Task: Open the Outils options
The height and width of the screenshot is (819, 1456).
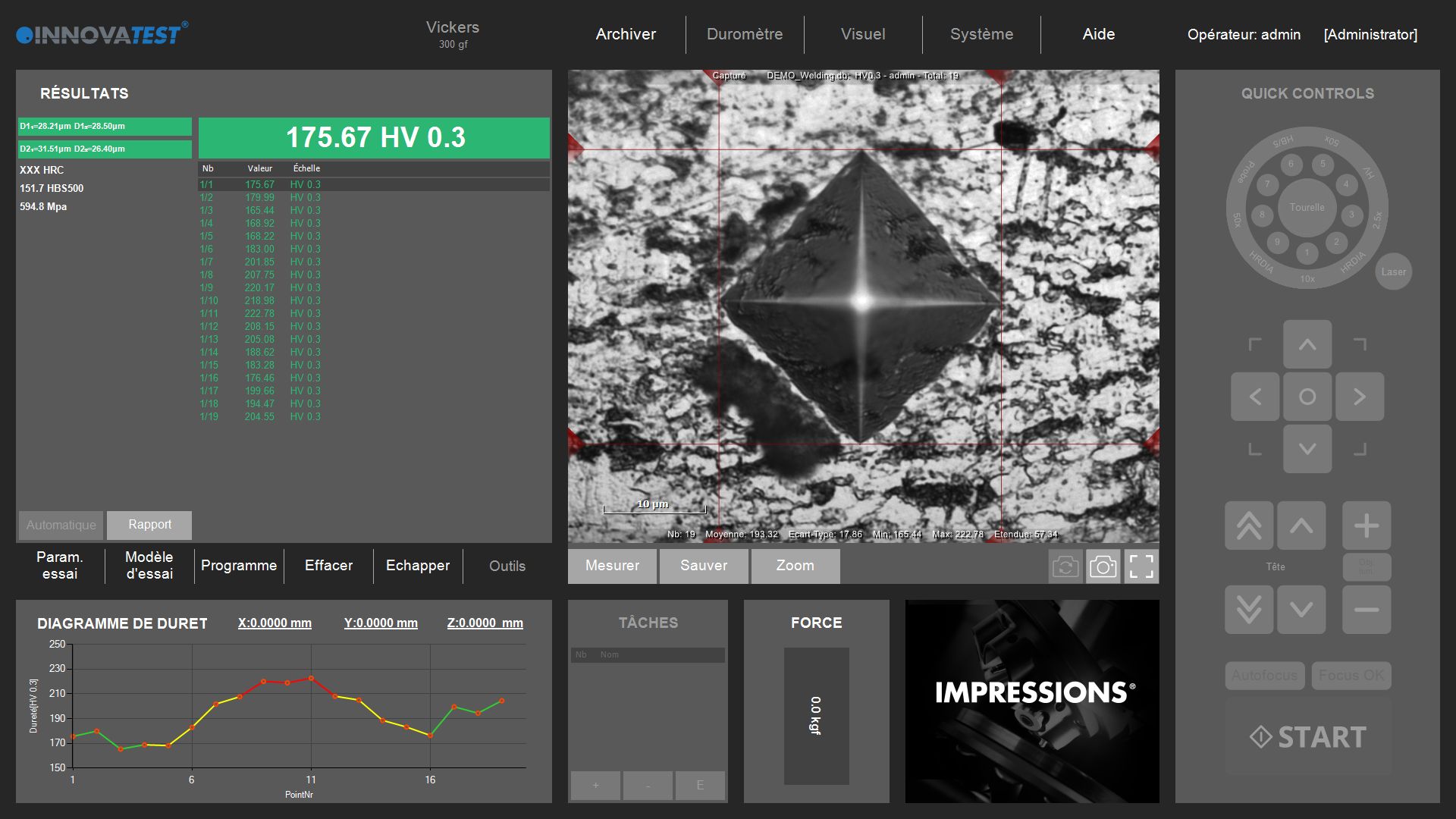Action: click(507, 566)
